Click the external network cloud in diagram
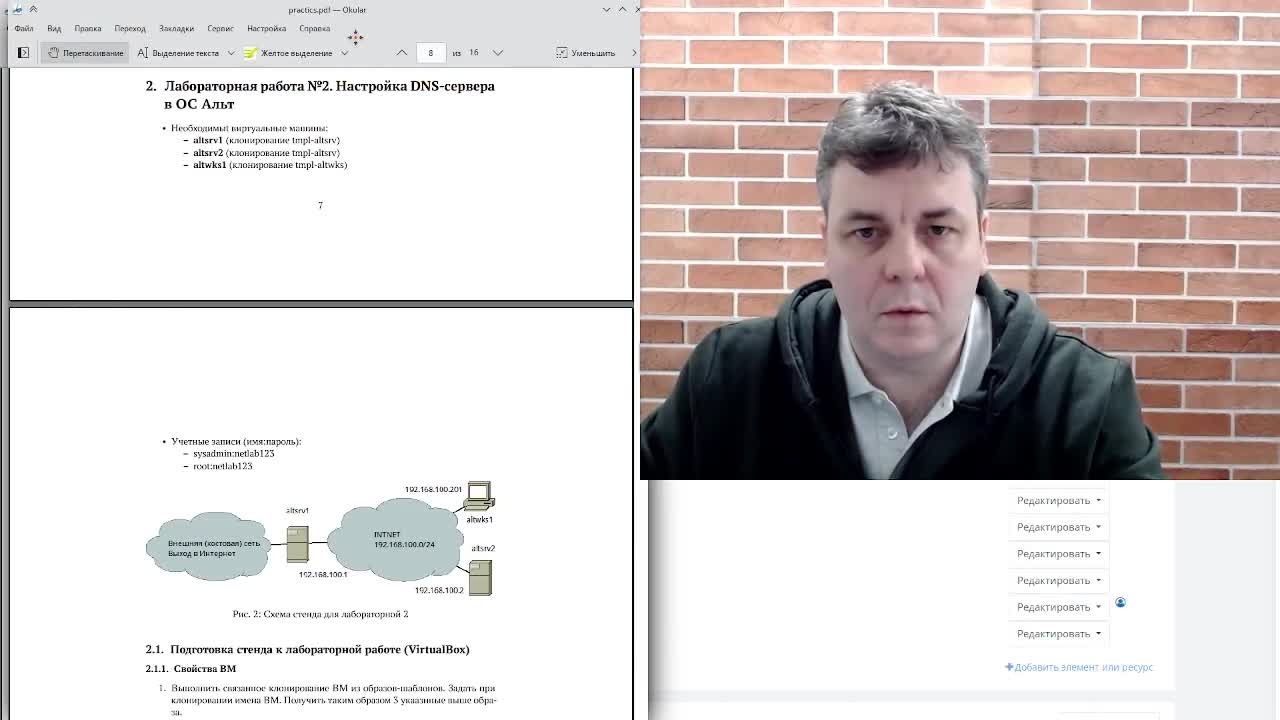Image resolution: width=1280 pixels, height=720 pixels. (208, 546)
